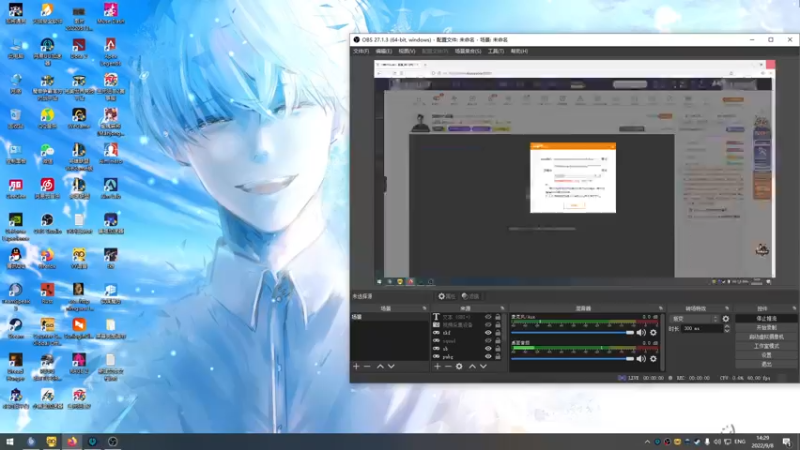Remove the selected scene with the minus icon
This screenshot has width=800, height=450.
(367, 366)
